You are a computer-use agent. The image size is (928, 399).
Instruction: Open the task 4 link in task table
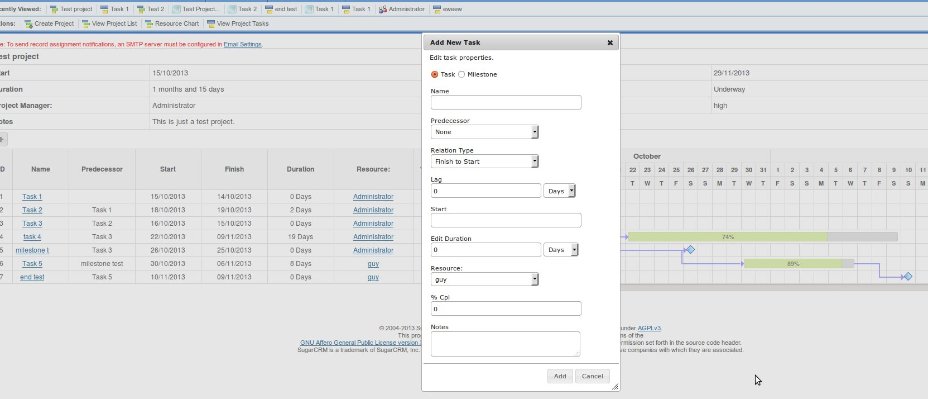(32, 237)
